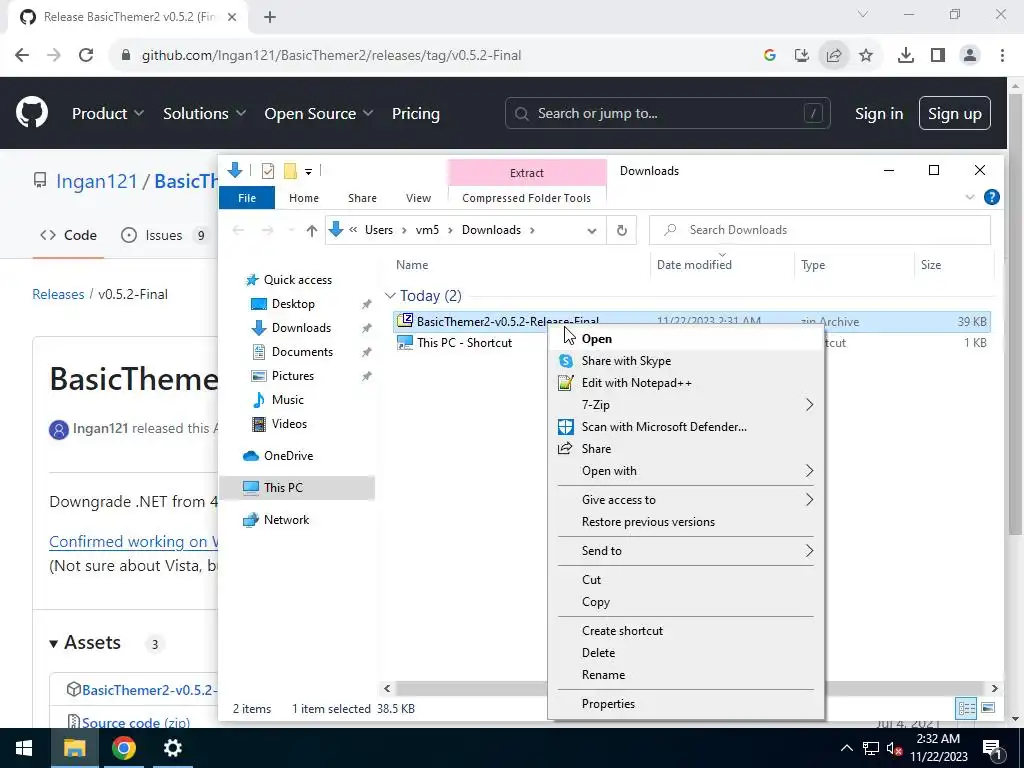
Task: Click the GitHub Sign in link
Action: [879, 114]
